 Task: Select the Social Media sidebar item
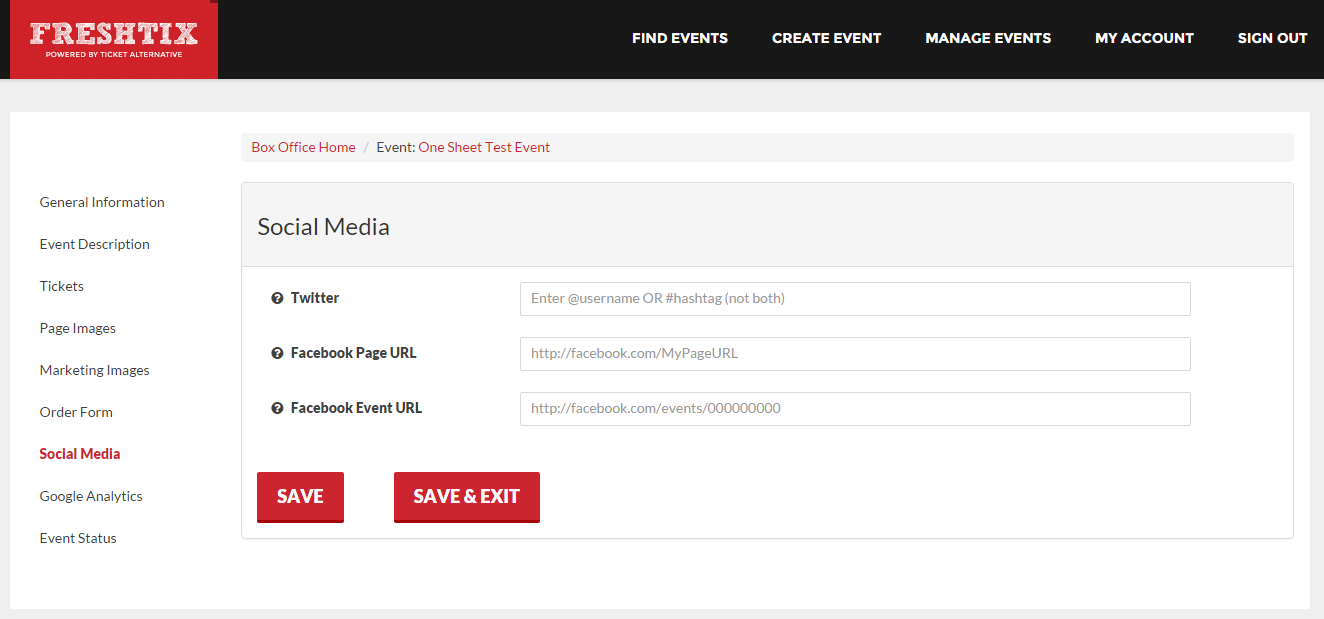pos(80,454)
